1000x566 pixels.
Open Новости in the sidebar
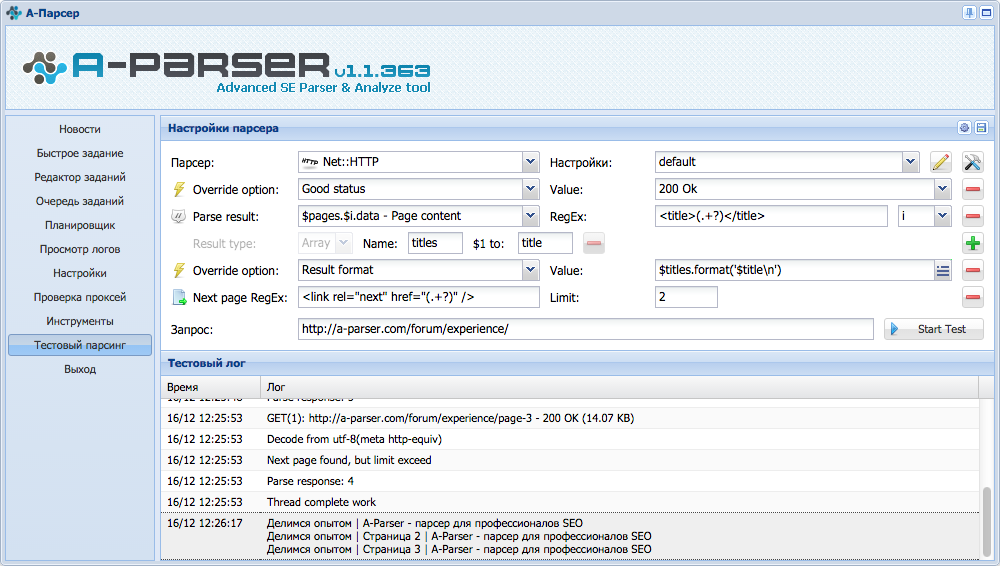(80, 129)
